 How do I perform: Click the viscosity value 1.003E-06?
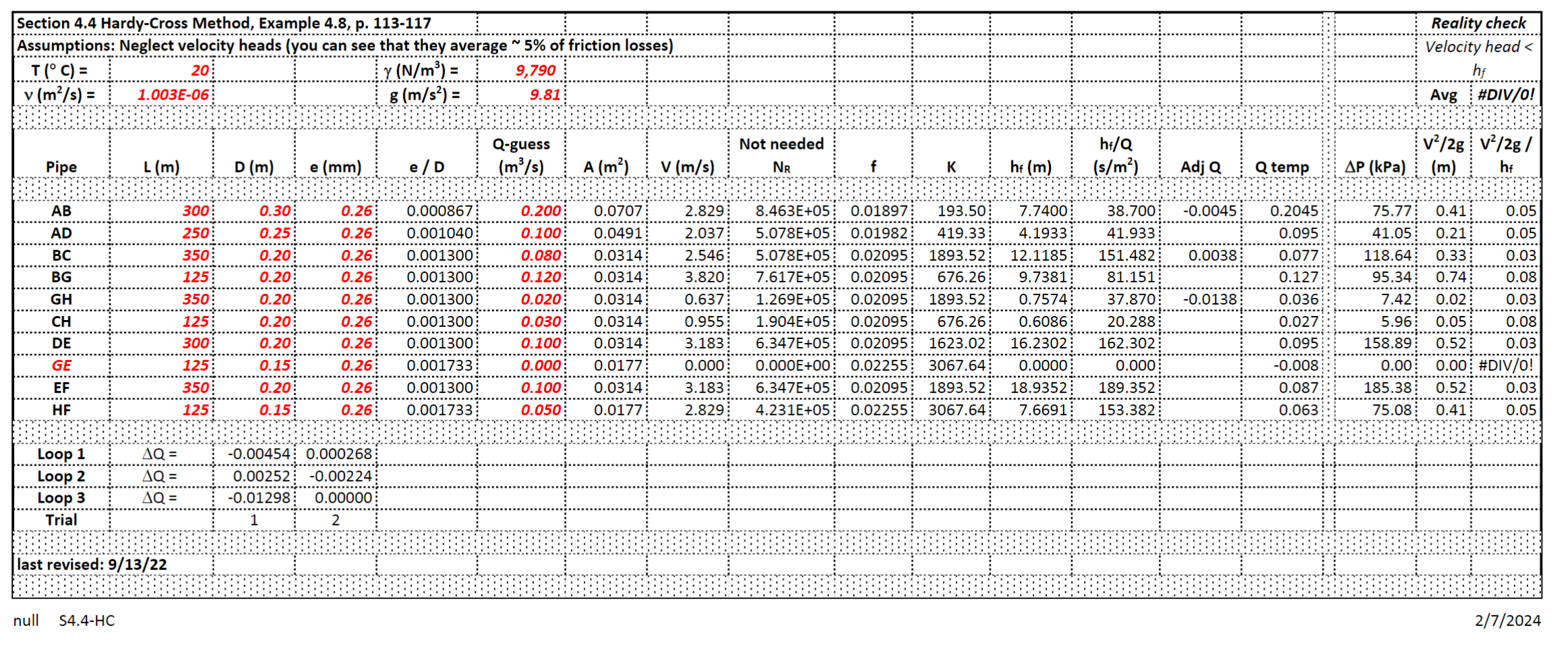coord(173,95)
